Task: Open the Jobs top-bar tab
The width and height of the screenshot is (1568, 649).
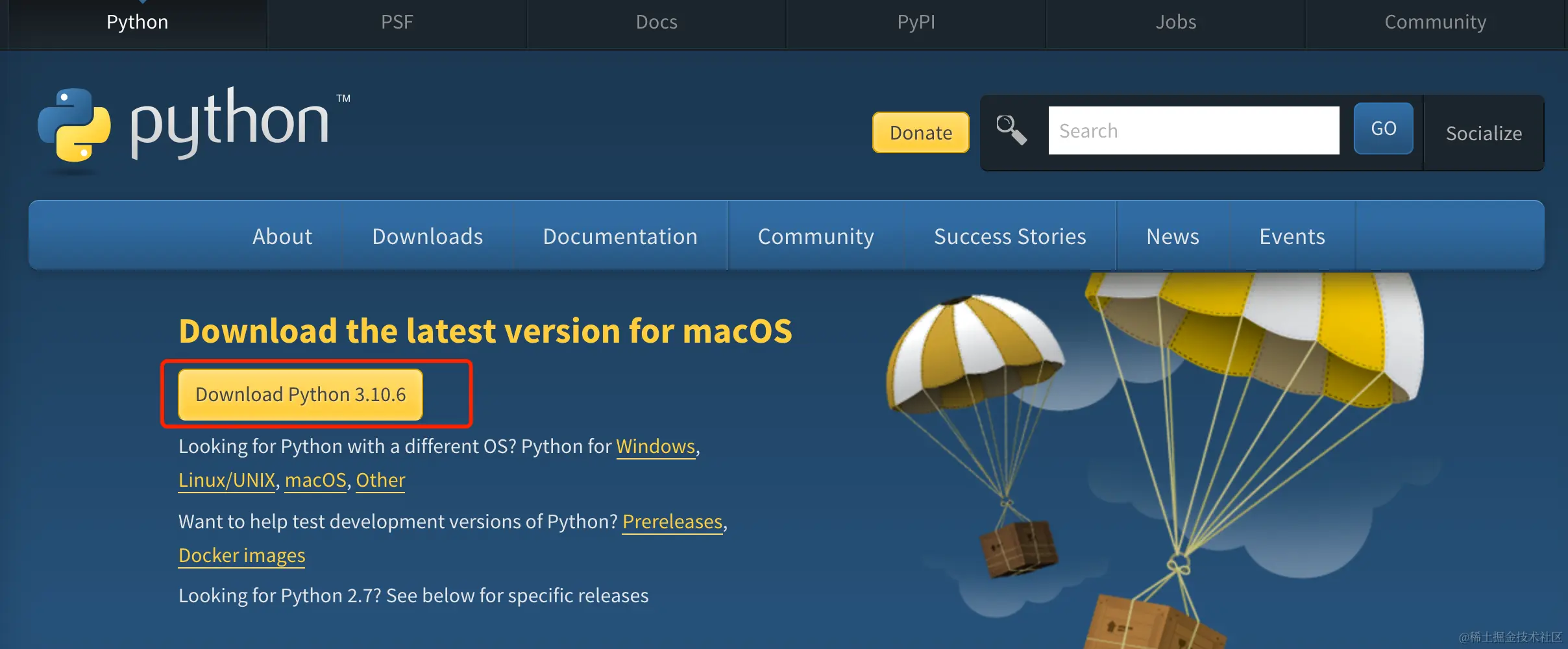Action: point(1175,23)
